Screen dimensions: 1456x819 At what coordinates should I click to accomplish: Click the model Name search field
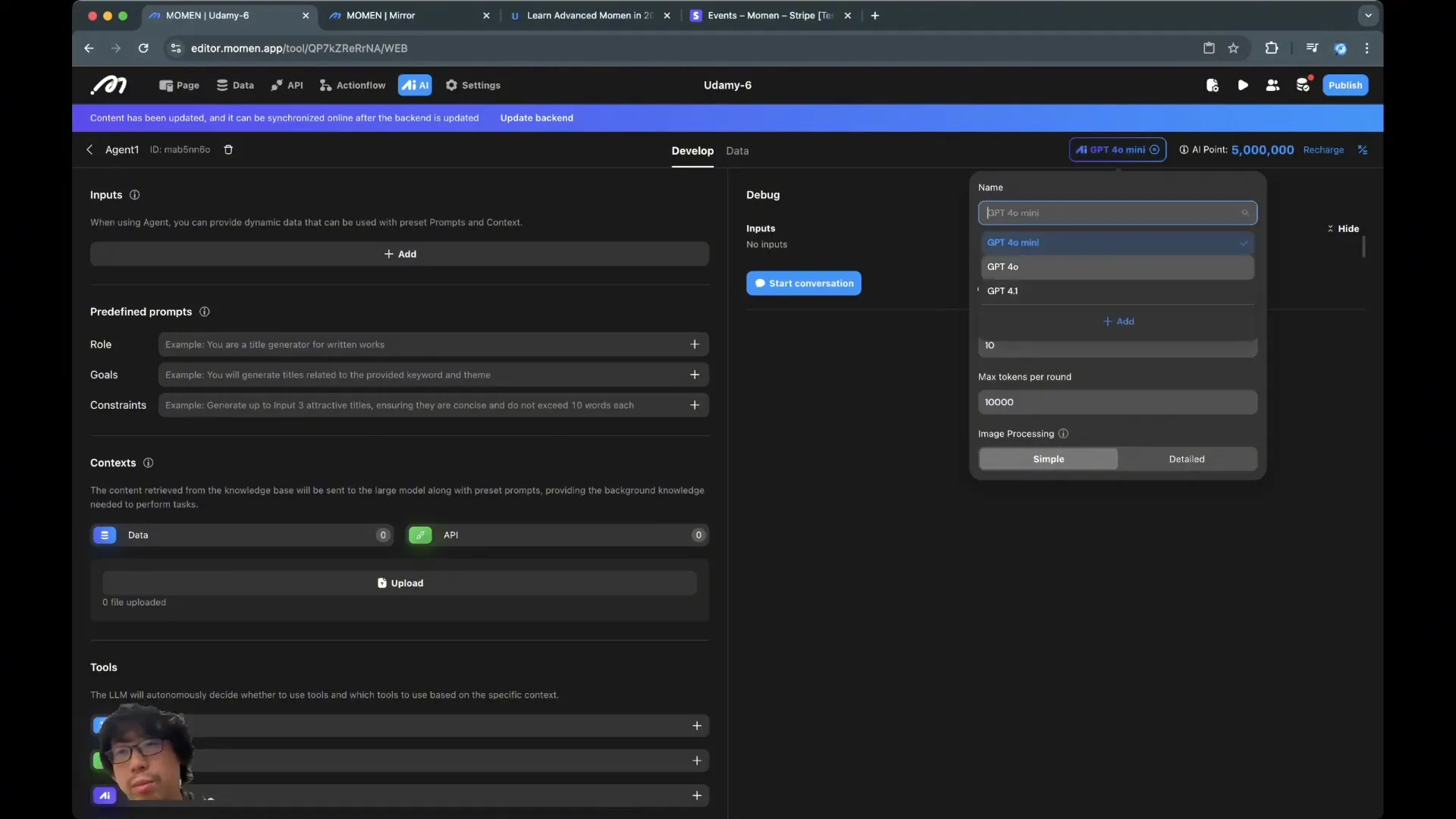[1117, 213]
